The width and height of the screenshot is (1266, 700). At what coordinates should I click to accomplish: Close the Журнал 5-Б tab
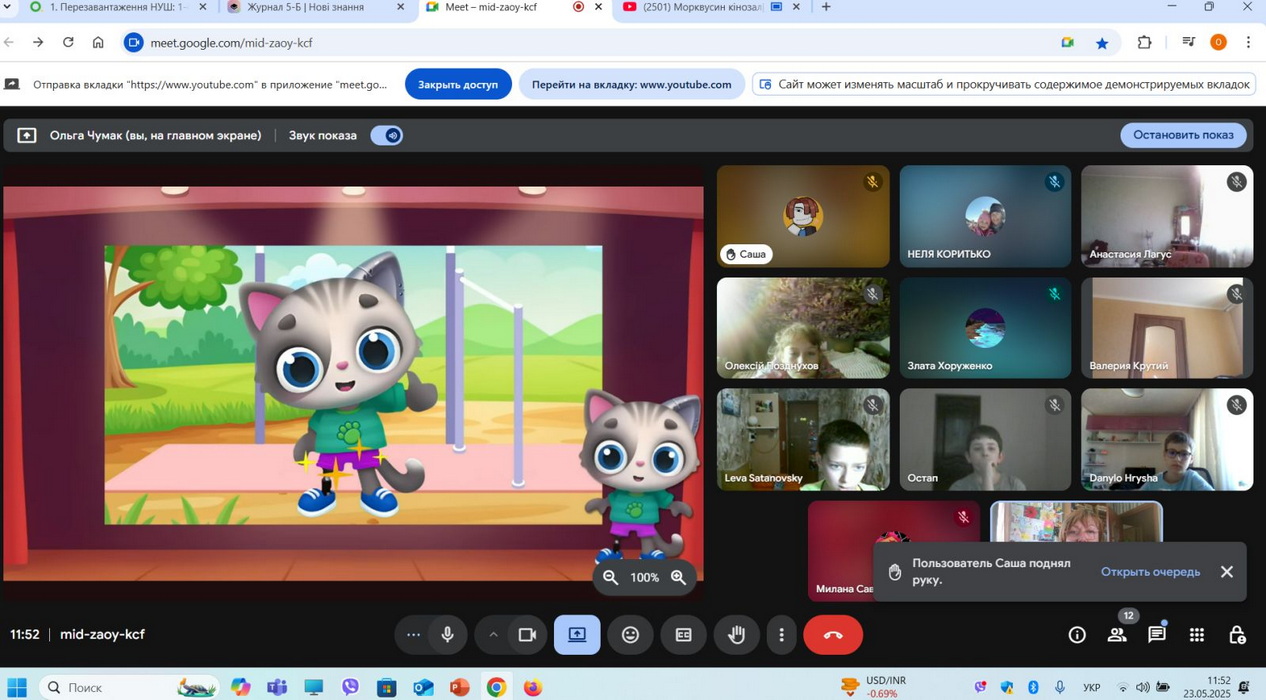click(x=401, y=7)
